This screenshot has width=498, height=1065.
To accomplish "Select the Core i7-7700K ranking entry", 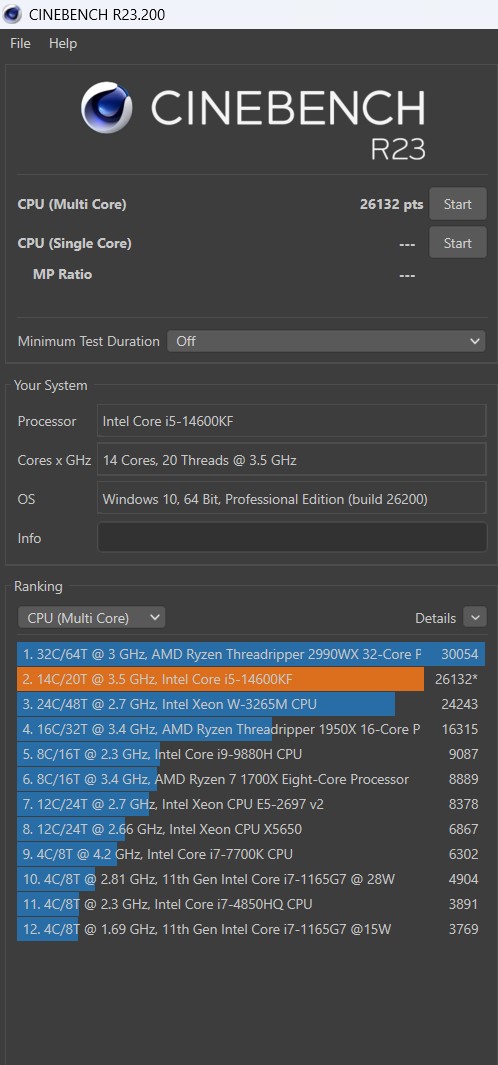I will click(x=251, y=854).
